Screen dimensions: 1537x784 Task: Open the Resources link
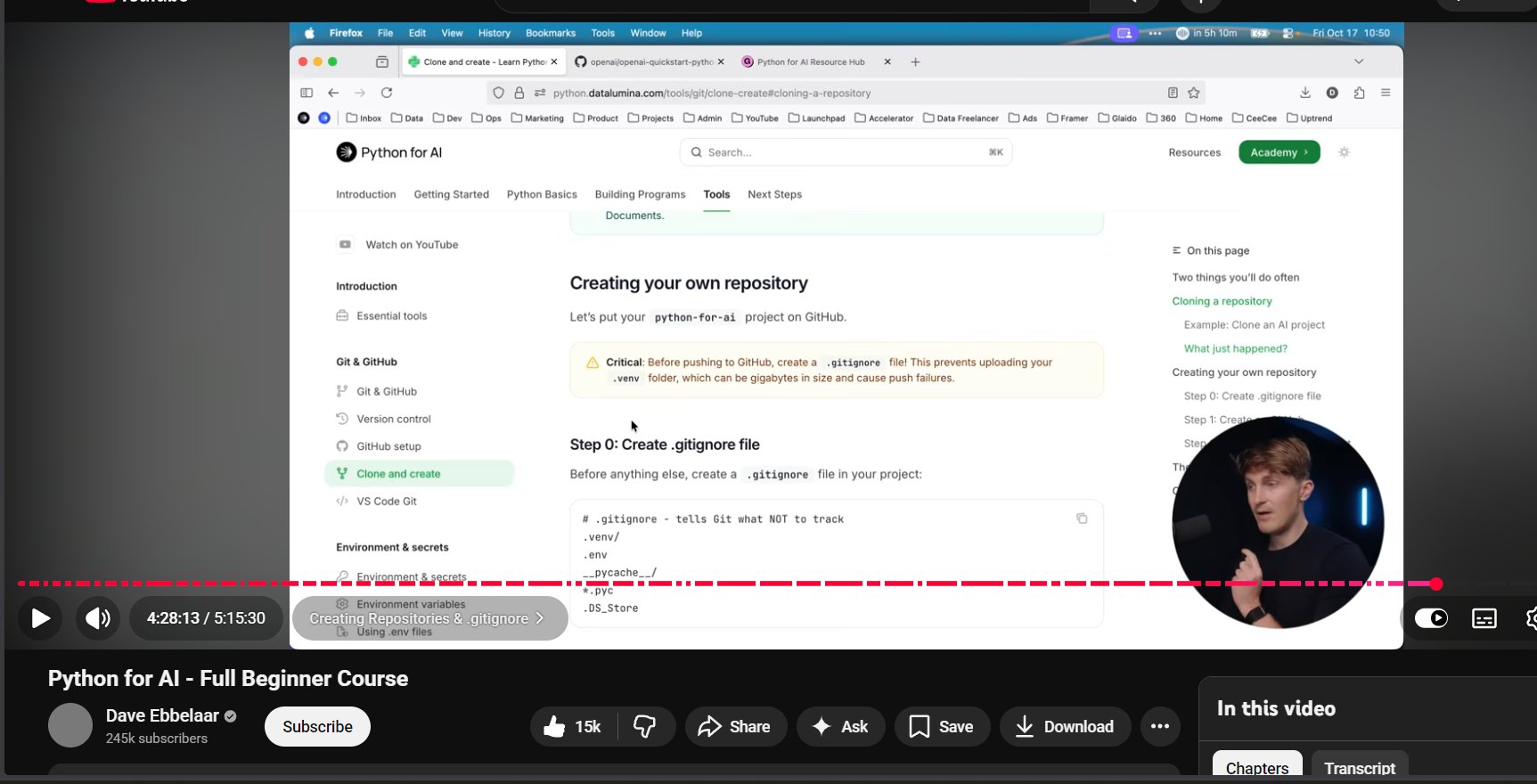[1194, 152]
